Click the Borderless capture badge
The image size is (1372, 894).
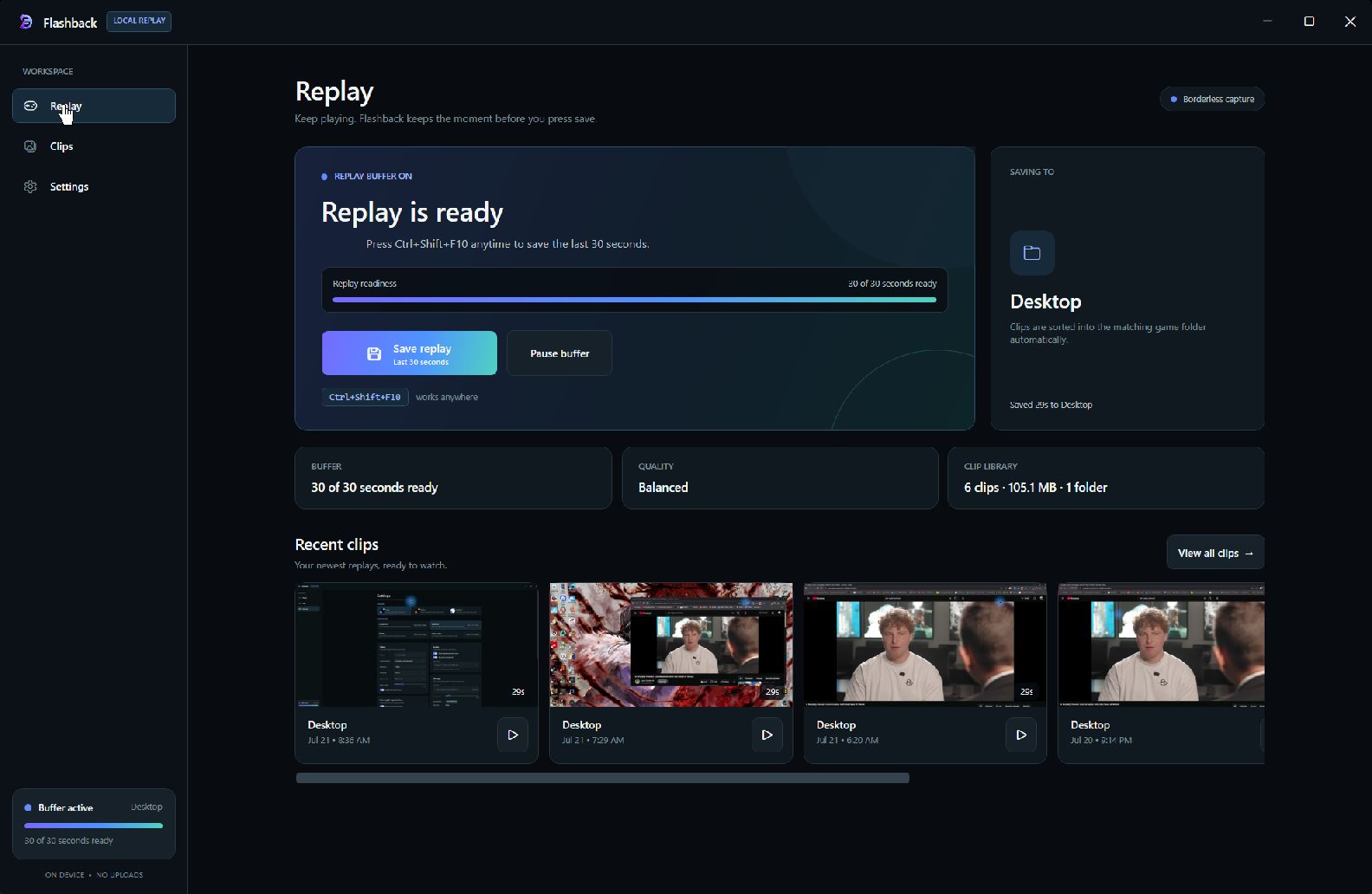click(x=1213, y=99)
